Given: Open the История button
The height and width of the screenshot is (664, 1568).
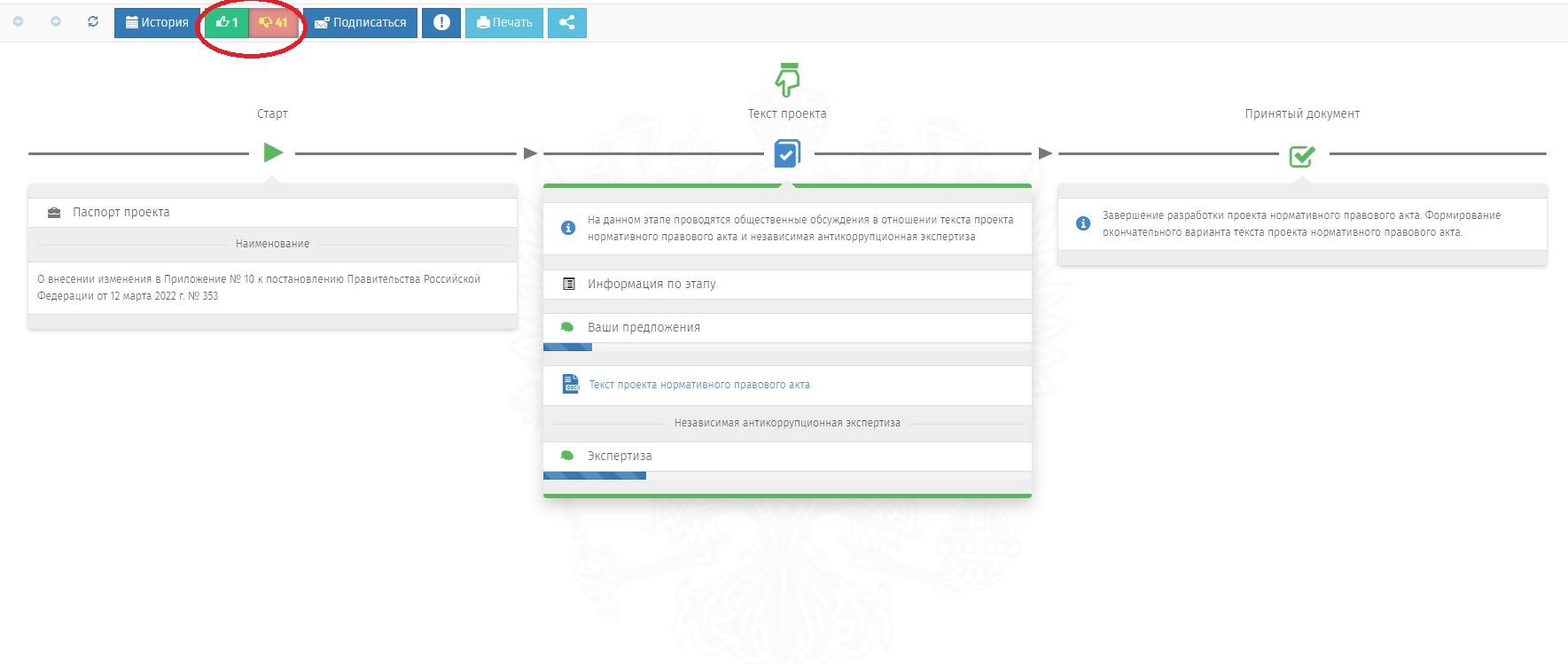Looking at the screenshot, I should 158,23.
